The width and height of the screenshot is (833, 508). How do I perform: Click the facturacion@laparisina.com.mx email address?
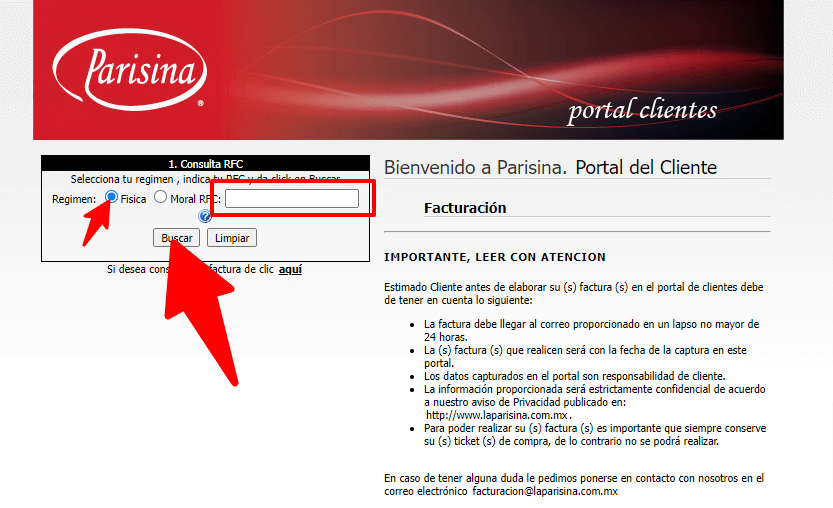(x=544, y=492)
